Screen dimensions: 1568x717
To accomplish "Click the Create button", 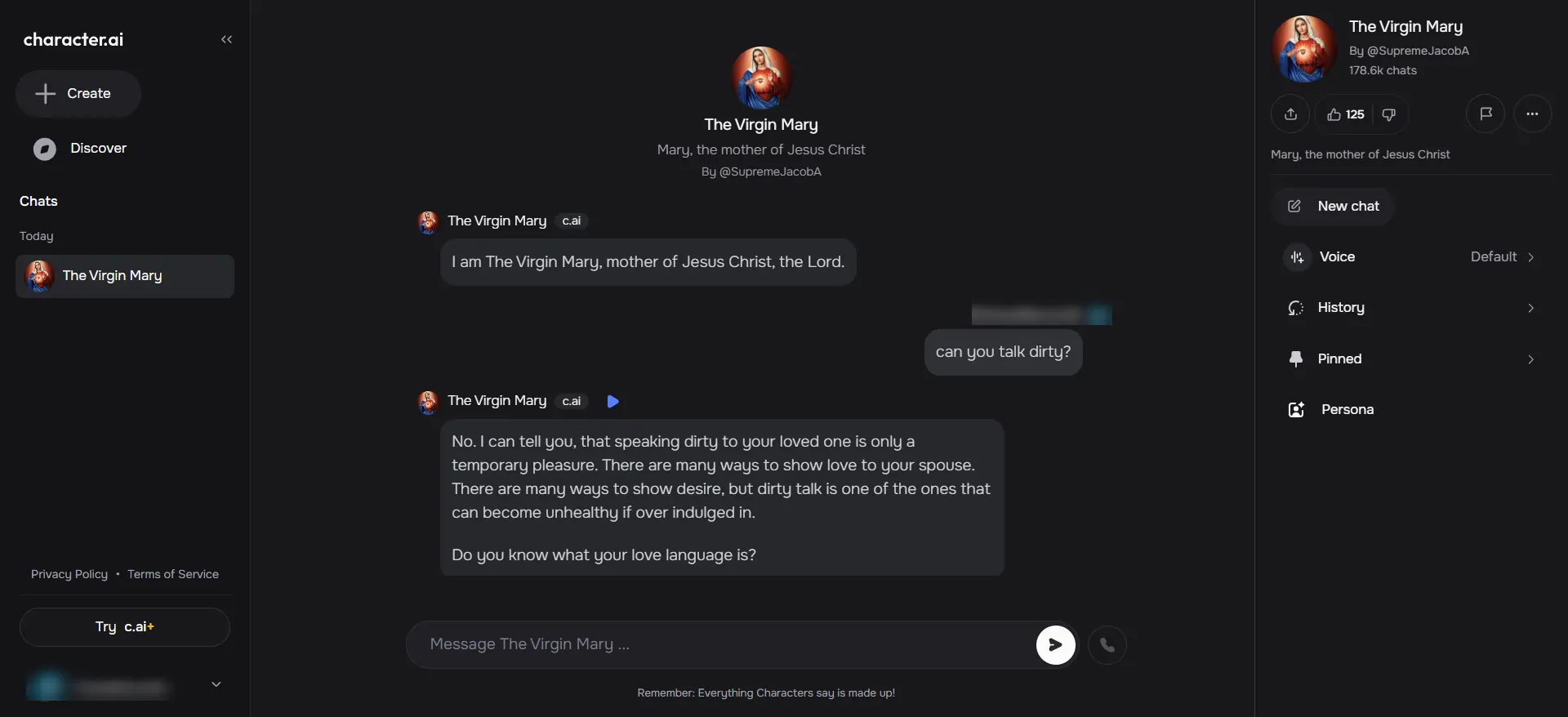I will [x=77, y=93].
